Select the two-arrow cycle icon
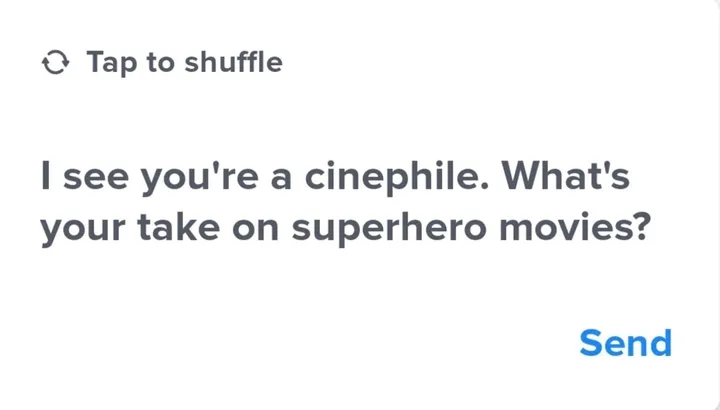Viewport: 720px width, 410px height. point(55,63)
